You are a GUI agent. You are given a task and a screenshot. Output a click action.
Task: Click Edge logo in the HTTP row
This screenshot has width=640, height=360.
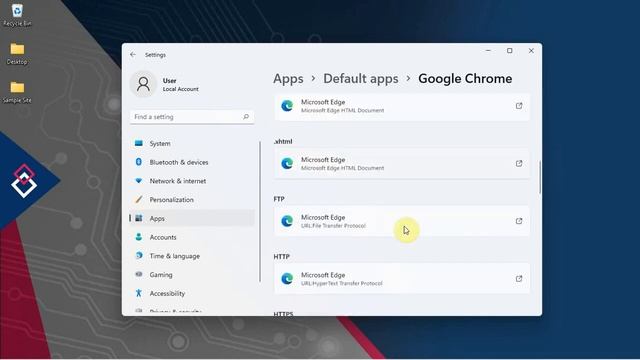point(287,279)
